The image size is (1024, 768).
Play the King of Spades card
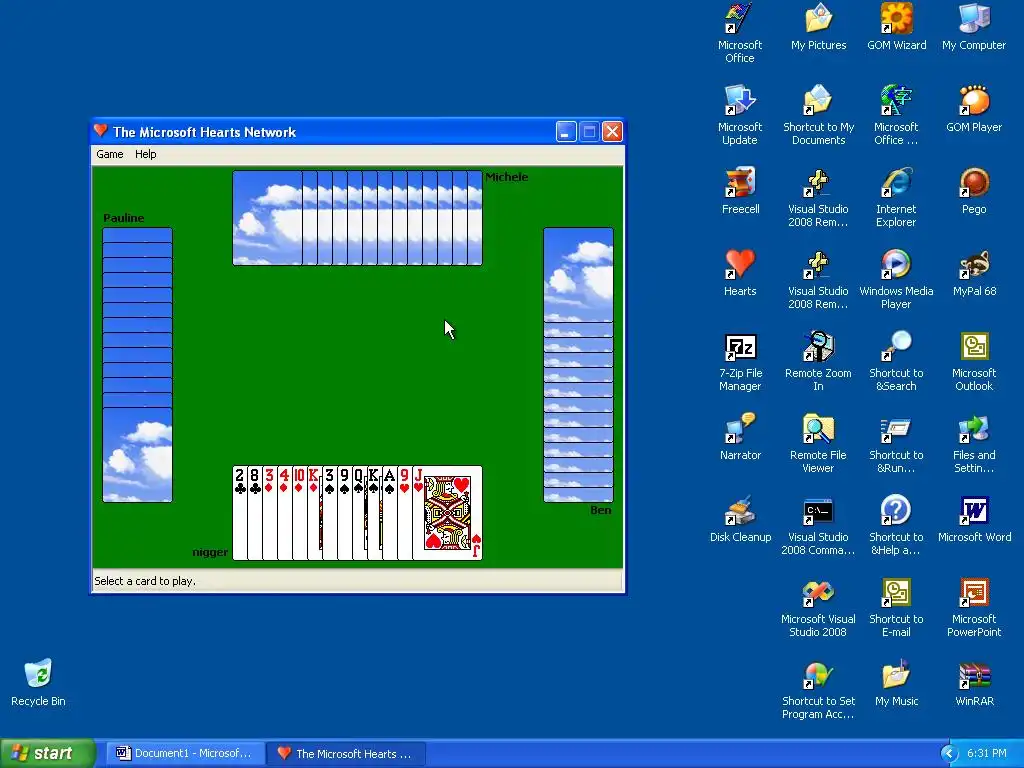(375, 513)
